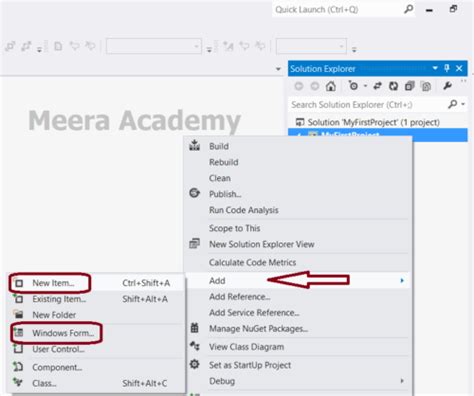The height and width of the screenshot is (396, 474).
Task: Click the magnifier in Search Solution Explorer box
Action: point(452,104)
